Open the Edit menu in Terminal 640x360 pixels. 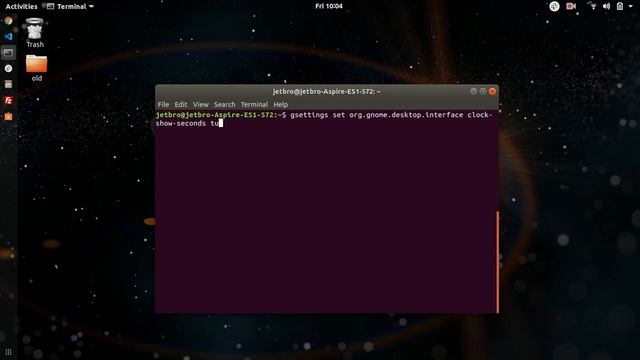181,104
